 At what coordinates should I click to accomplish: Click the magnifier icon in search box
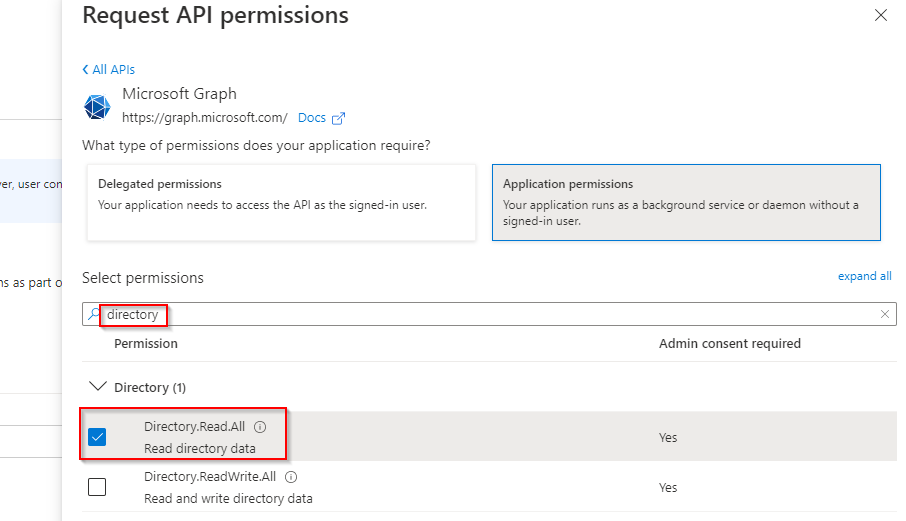pos(94,314)
